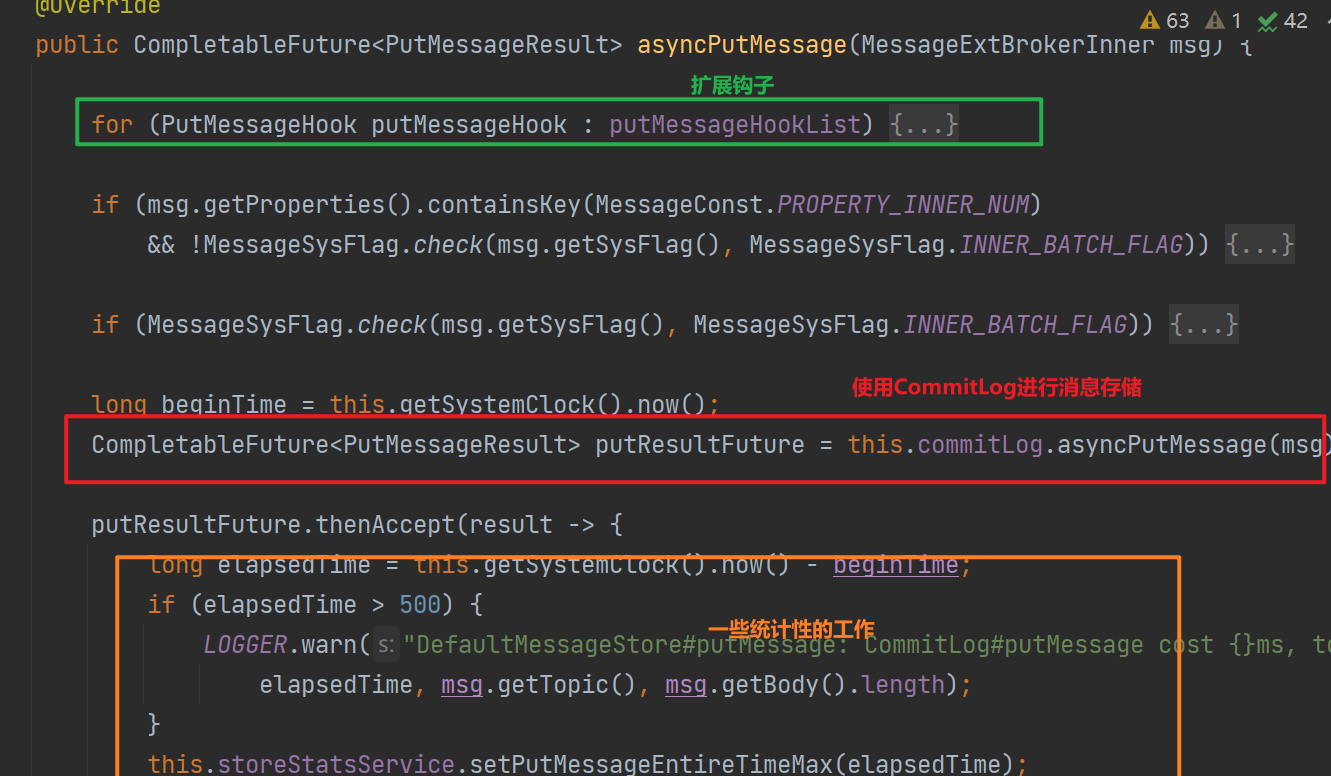Image resolution: width=1331 pixels, height=776 pixels.
Task: Expand the folded block on the single-line INNER_BATCH_FLAG if
Action: point(1204,324)
